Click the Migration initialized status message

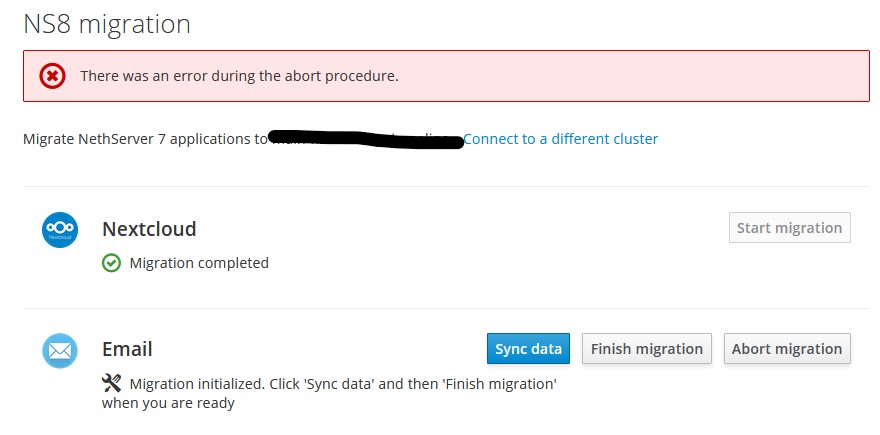click(x=329, y=393)
